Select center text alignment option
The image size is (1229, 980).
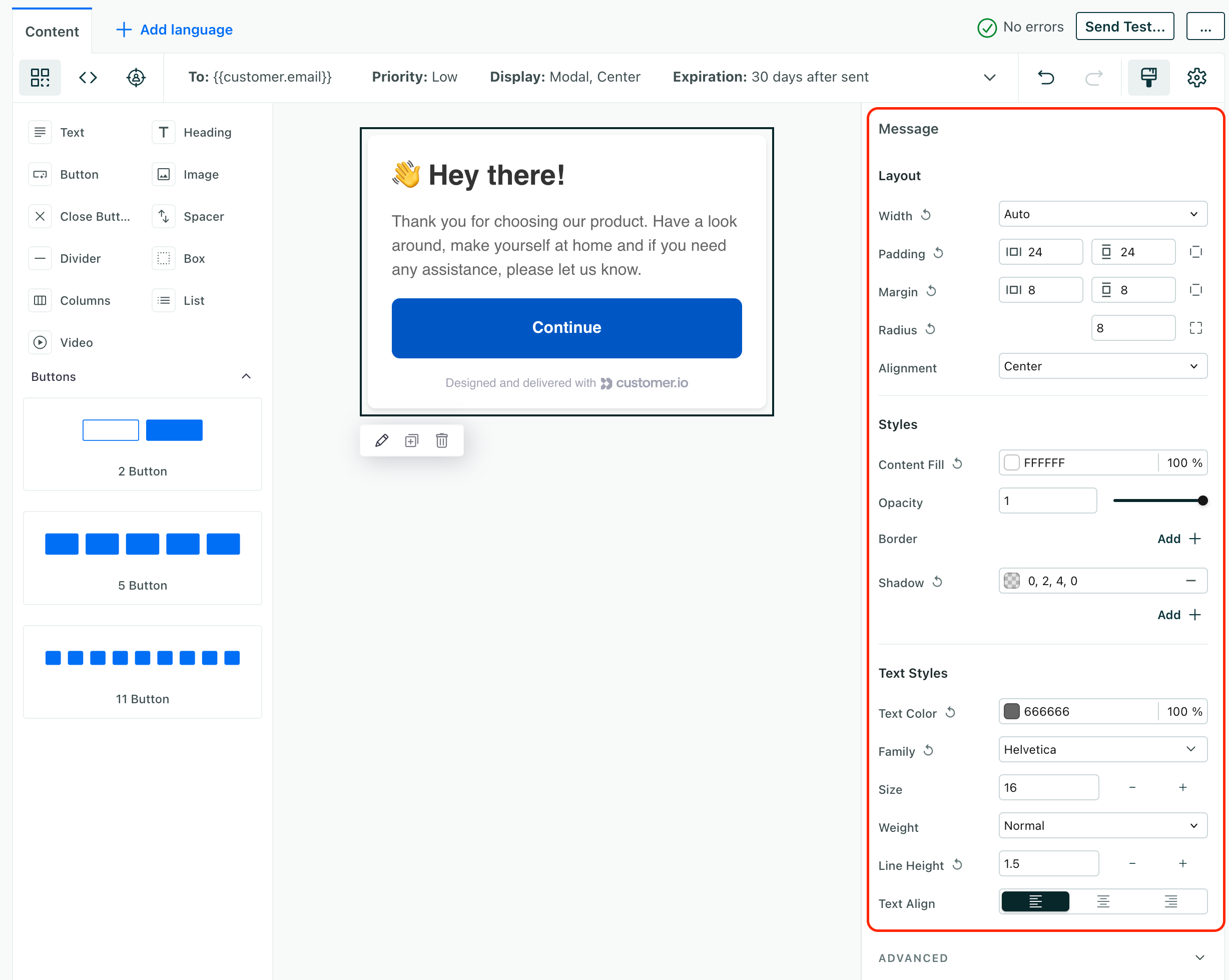(1103, 902)
